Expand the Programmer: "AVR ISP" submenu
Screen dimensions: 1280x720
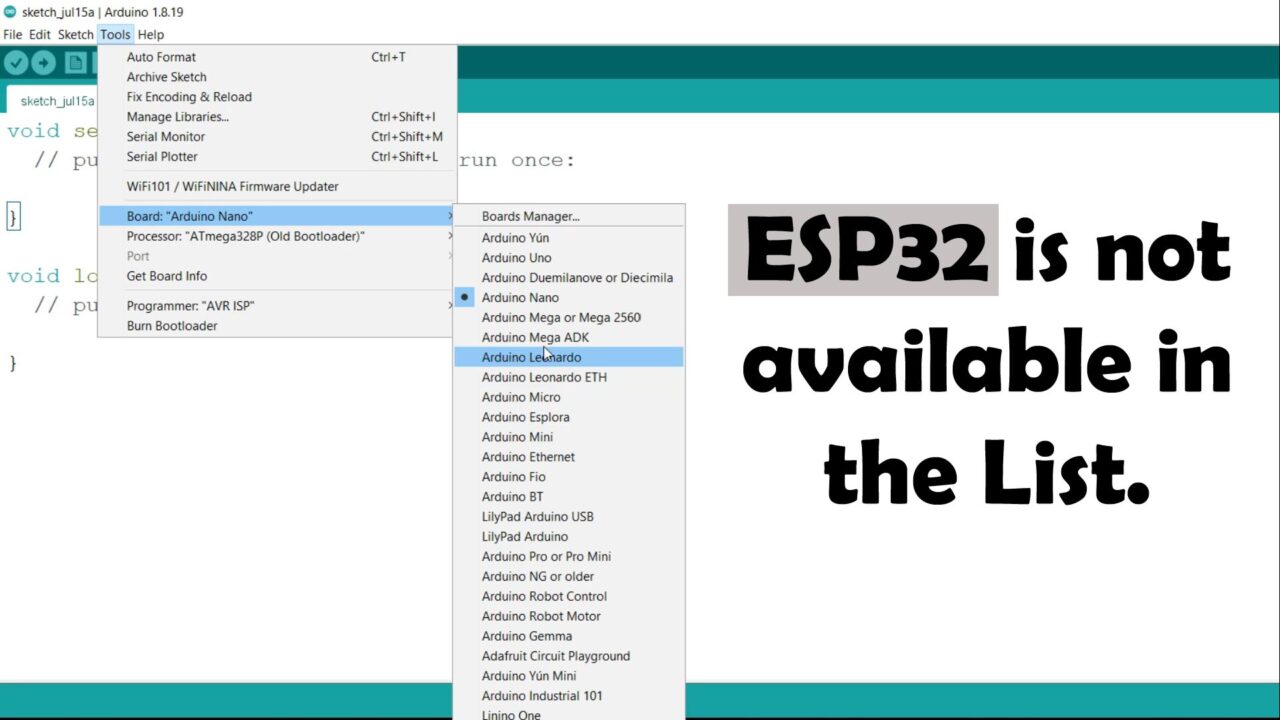[277, 306]
